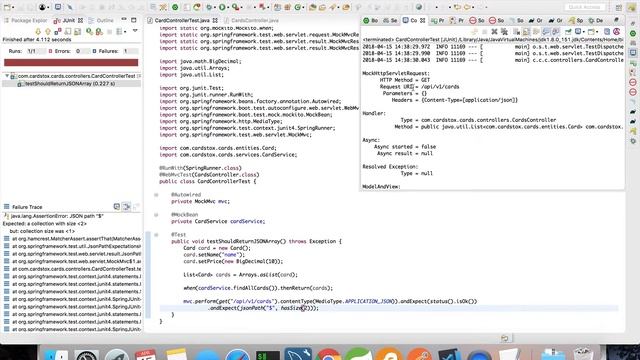
Task: Collapse com.cardstox CardControllerTest tree node
Action: pos(7,76)
